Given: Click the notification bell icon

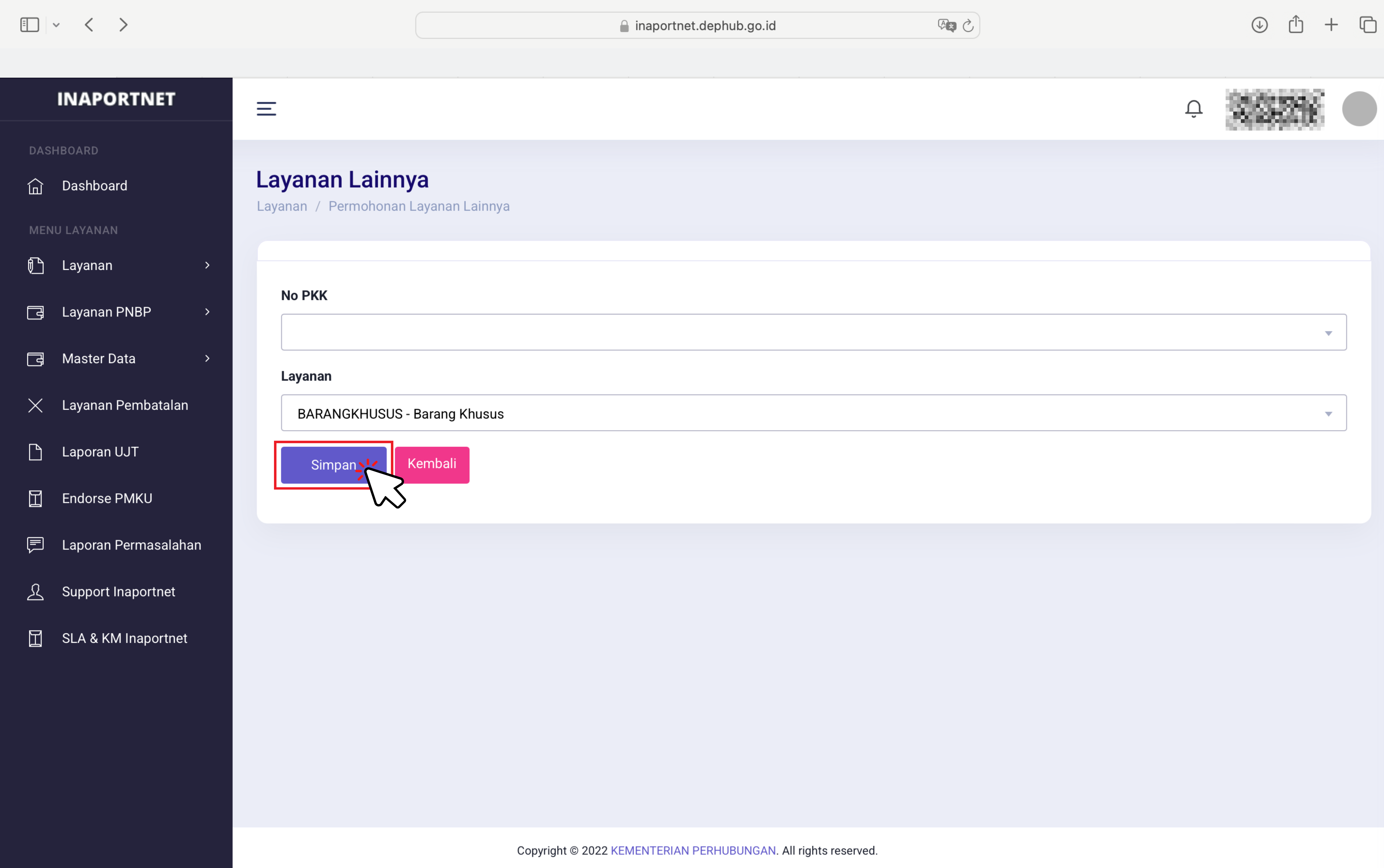Looking at the screenshot, I should point(1193,109).
